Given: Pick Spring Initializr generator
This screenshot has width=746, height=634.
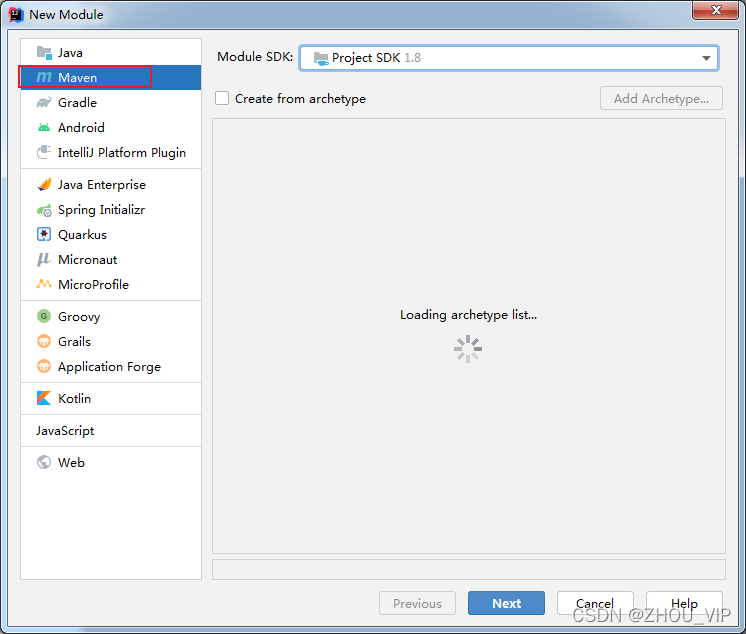Looking at the screenshot, I should coord(111,210).
